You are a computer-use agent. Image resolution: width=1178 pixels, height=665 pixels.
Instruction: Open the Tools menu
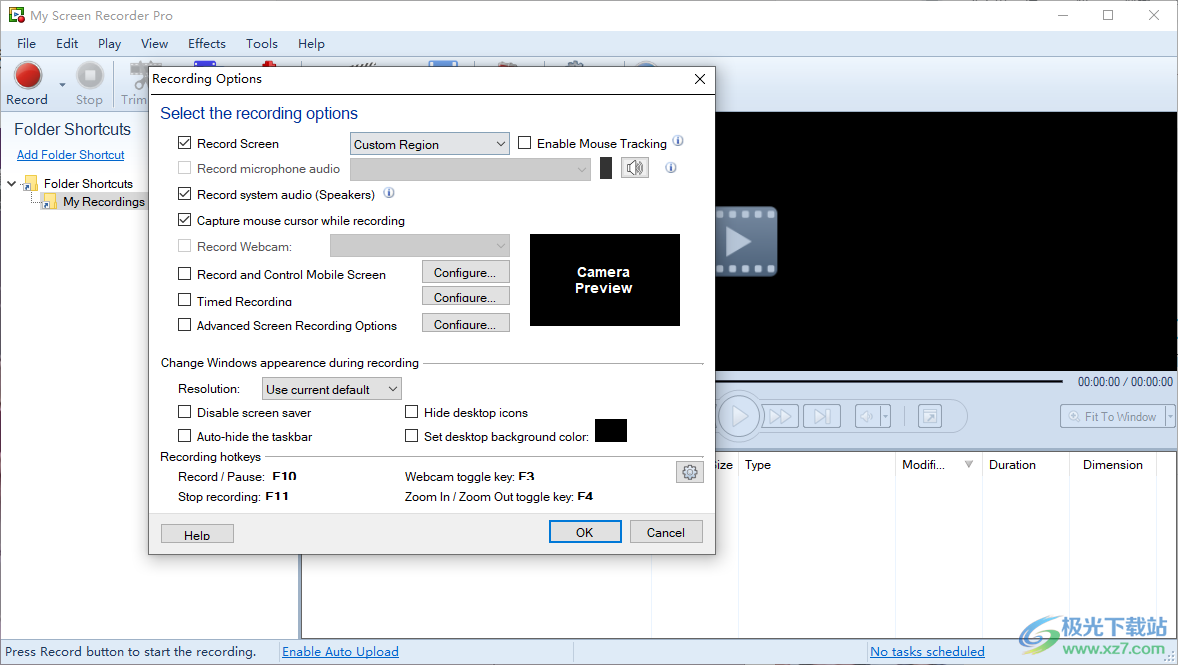tap(261, 43)
